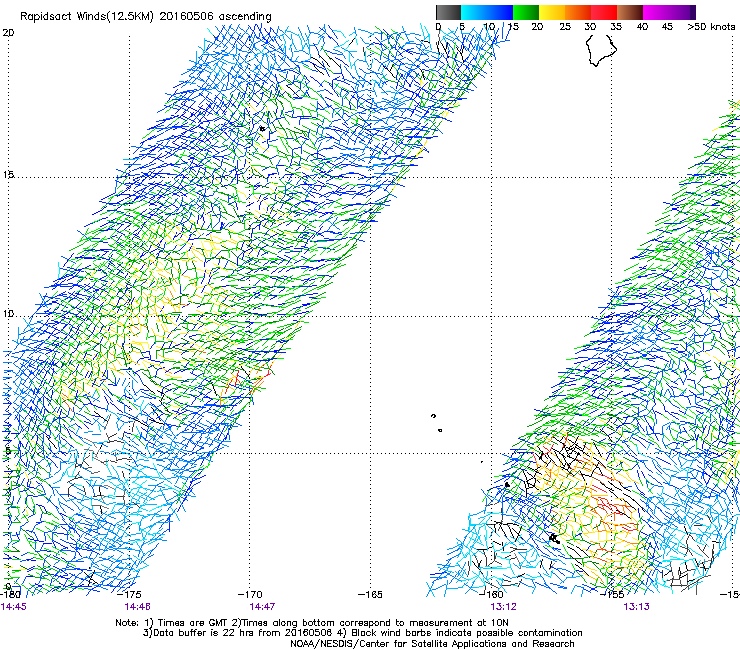Click the '14:46' overpass time label
Screen dimensions: 740x650
click(137, 607)
